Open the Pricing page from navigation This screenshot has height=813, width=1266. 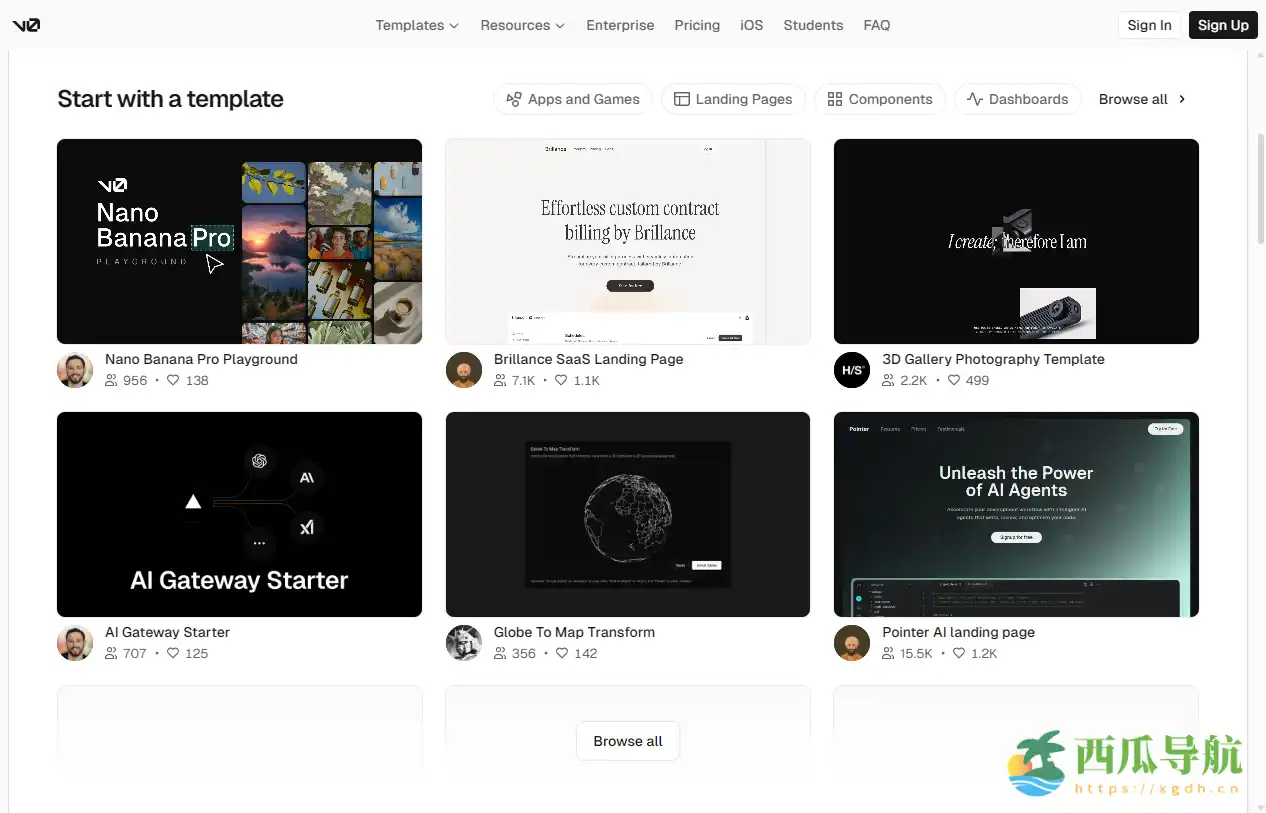pos(697,25)
